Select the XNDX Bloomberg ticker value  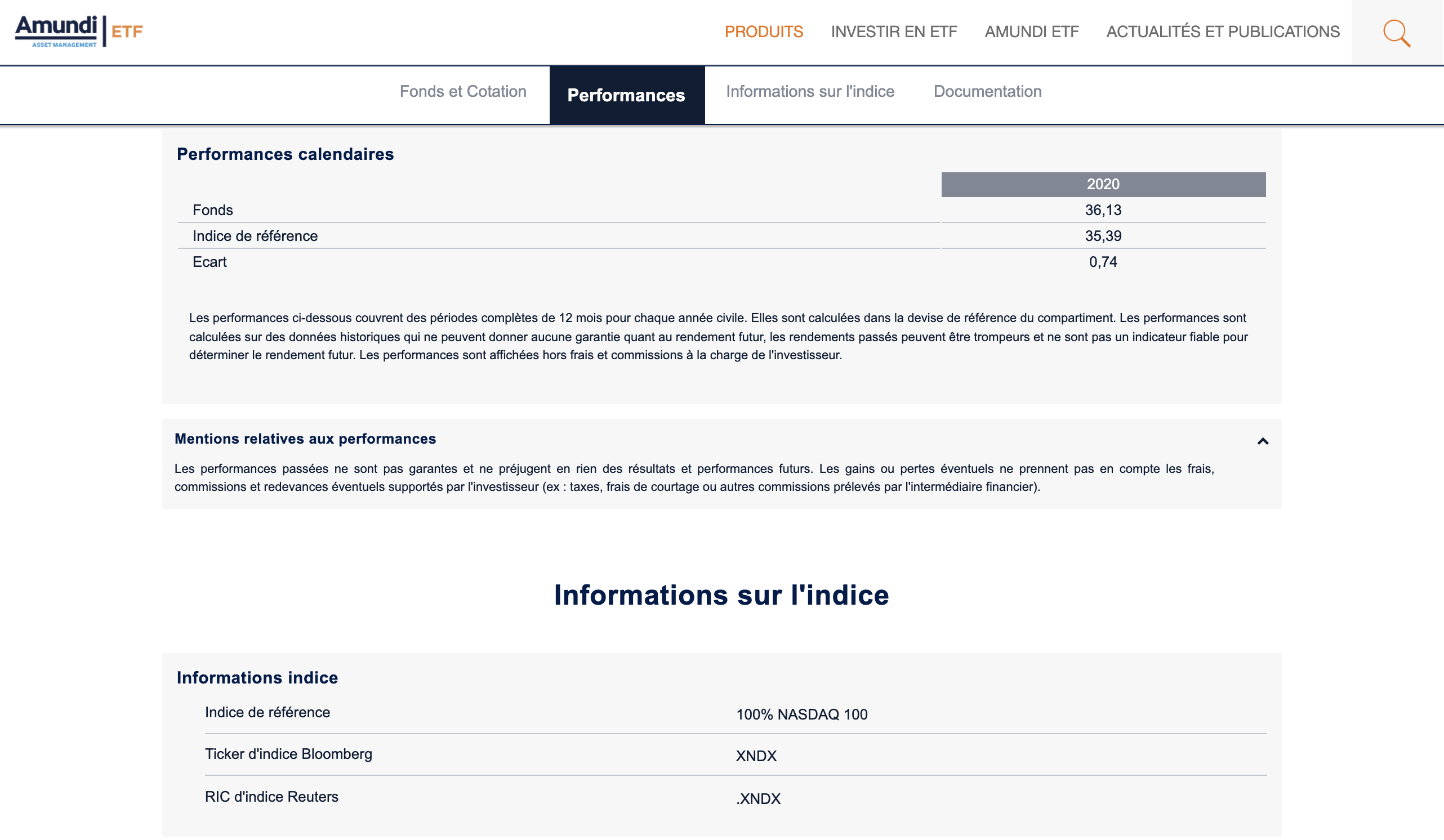(756, 756)
